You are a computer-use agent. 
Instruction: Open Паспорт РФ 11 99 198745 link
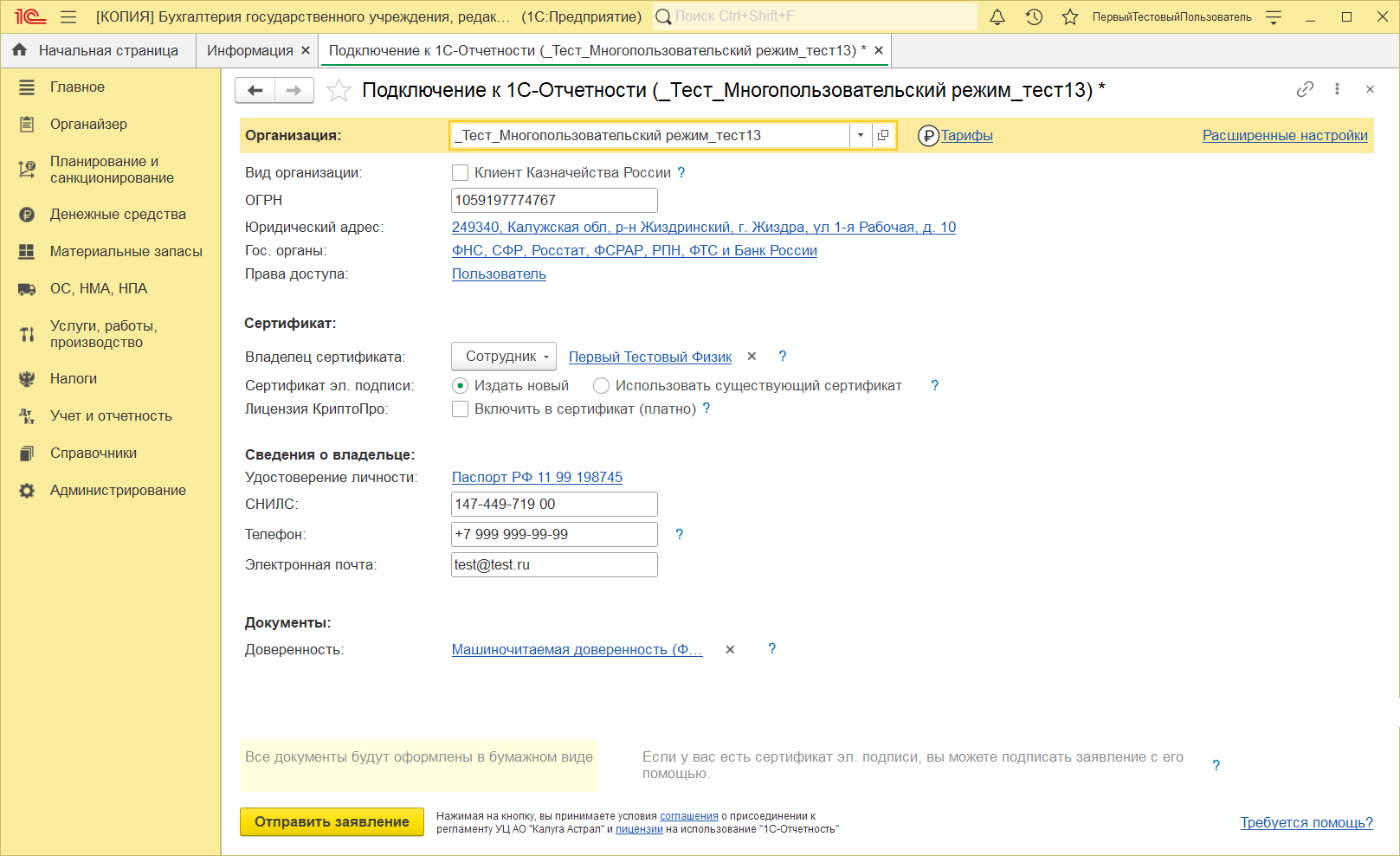click(x=537, y=477)
